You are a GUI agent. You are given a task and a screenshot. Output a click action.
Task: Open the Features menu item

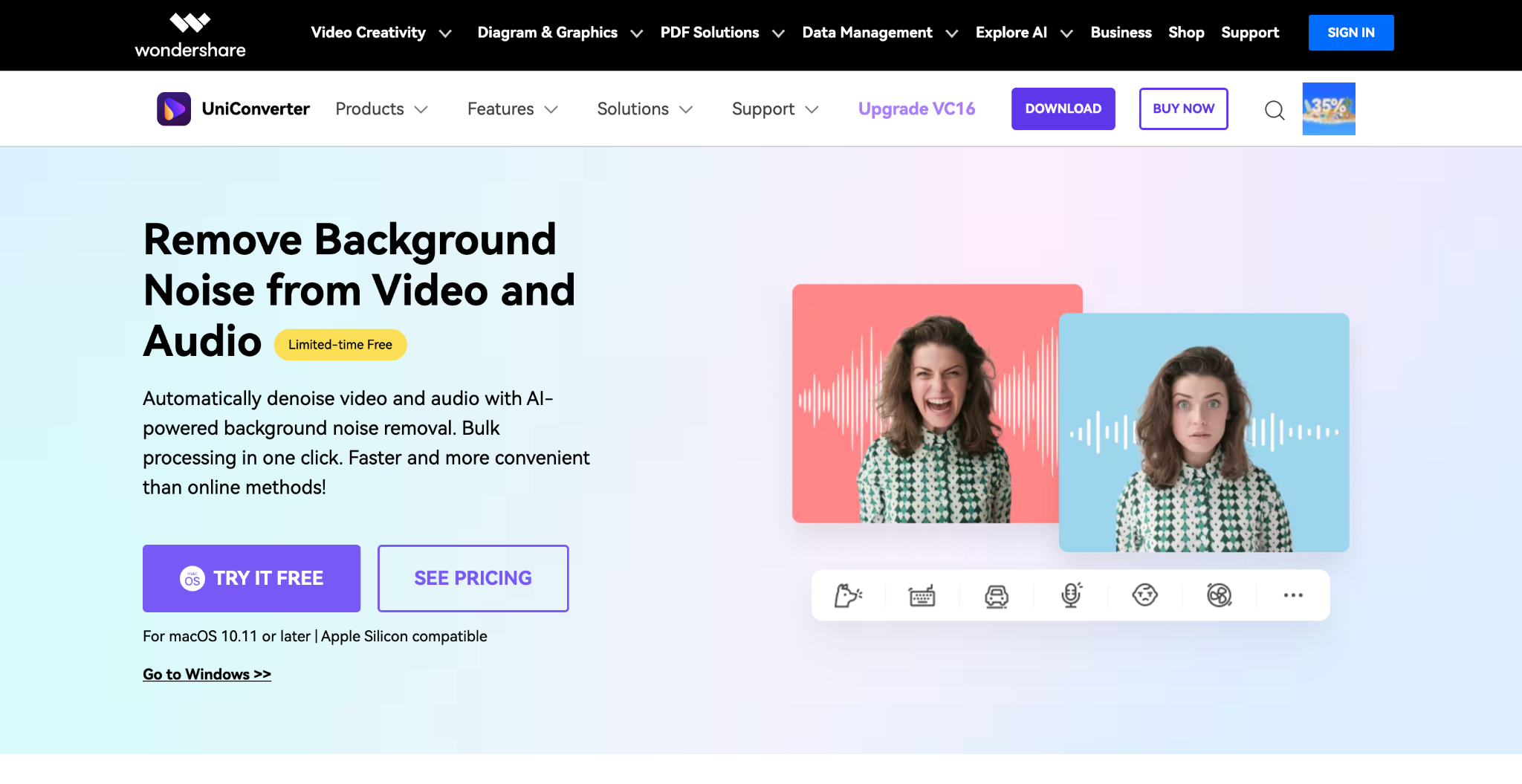pyautogui.click(x=501, y=109)
